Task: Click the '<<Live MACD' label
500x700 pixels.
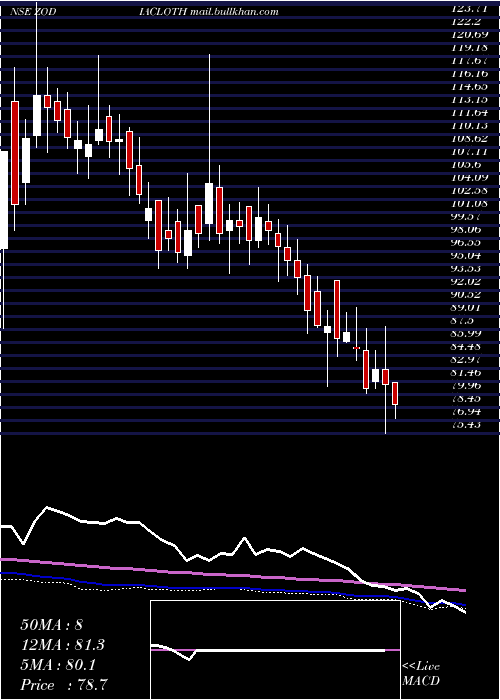Action: (x=421, y=674)
